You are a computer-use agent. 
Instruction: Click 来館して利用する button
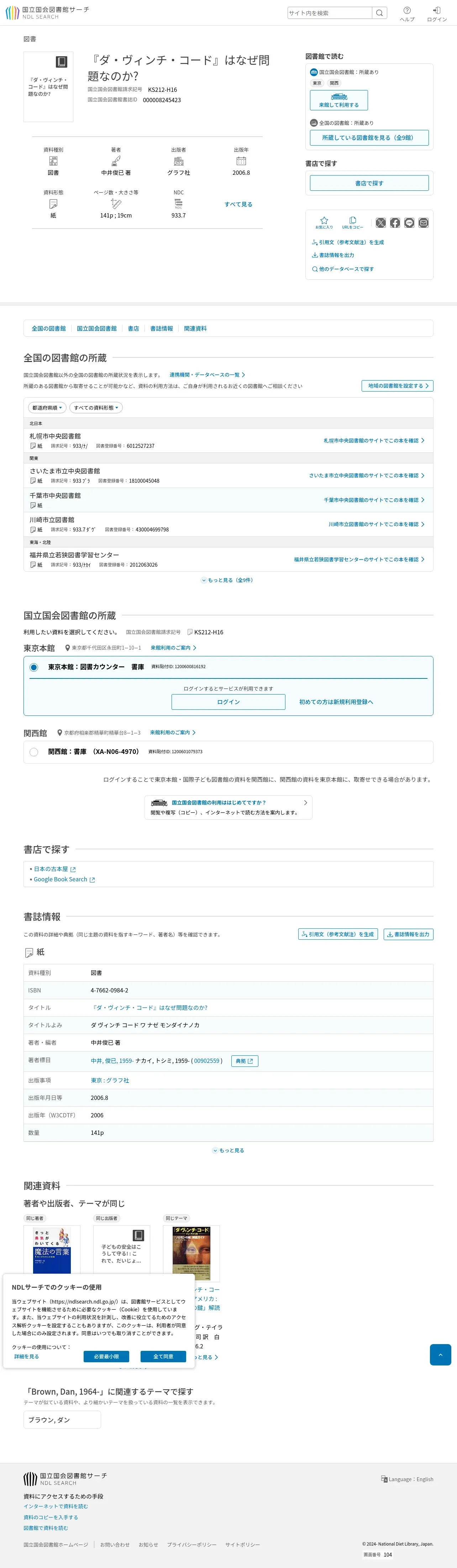(x=339, y=100)
